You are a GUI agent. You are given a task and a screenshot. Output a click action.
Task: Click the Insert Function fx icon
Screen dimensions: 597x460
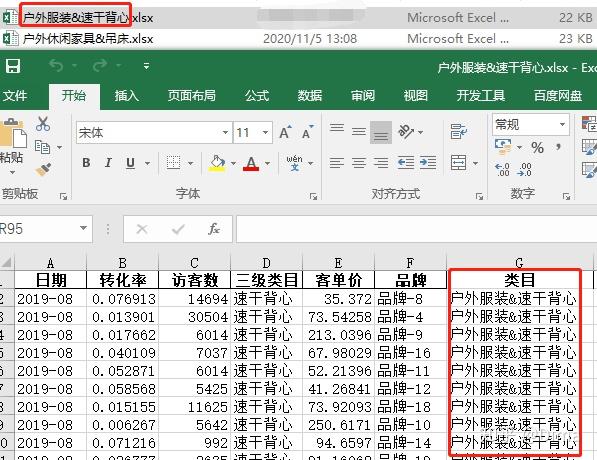pyautogui.click(x=214, y=229)
